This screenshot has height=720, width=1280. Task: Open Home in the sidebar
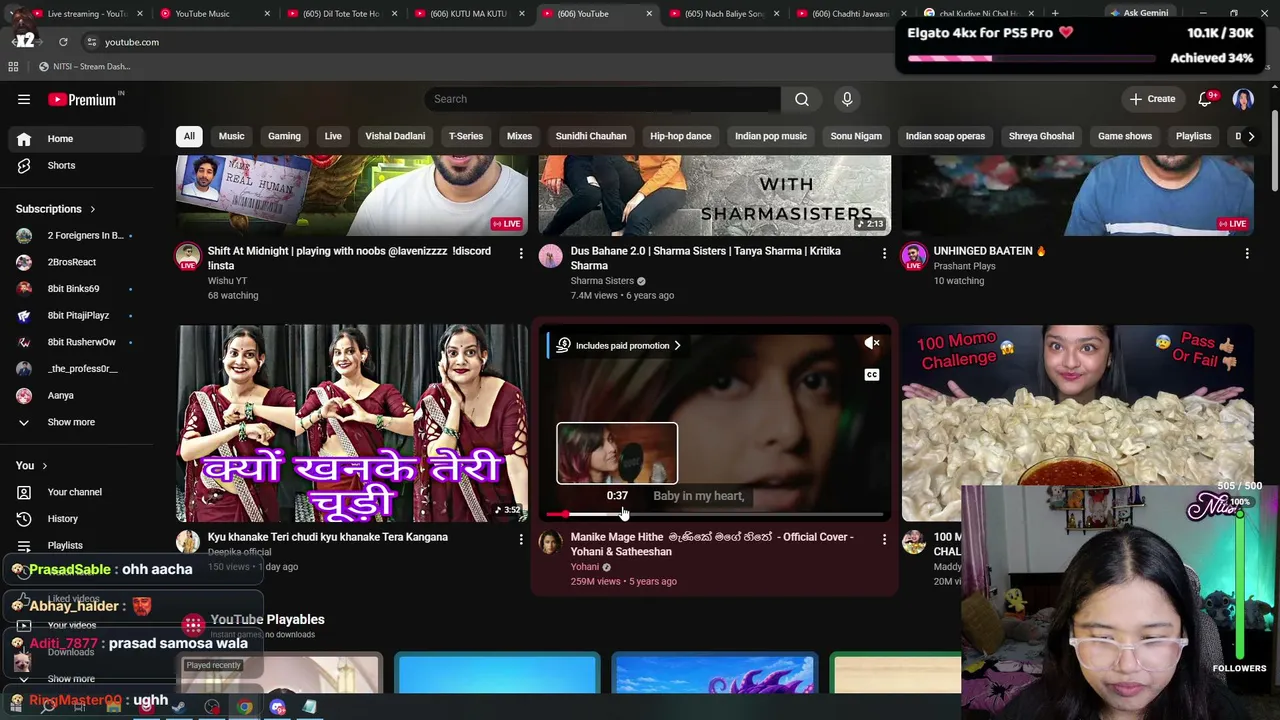coord(76,139)
